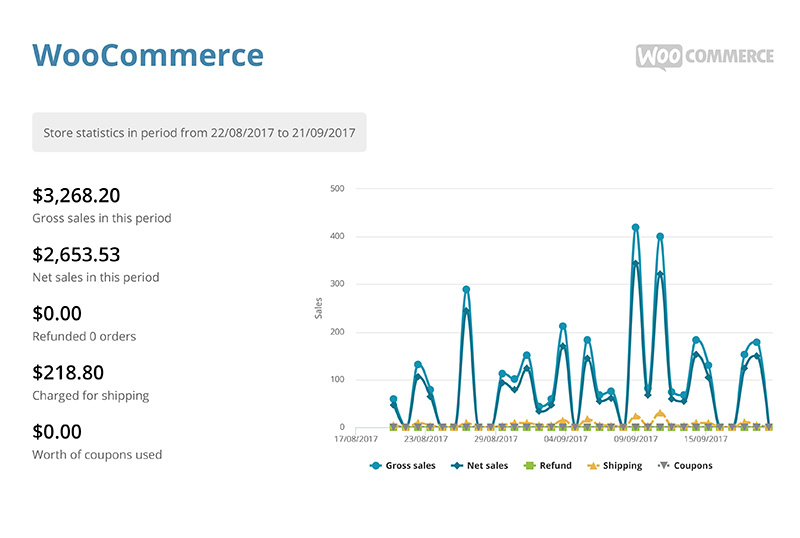Select the store statistics period banner
This screenshot has width=800, height=538.
(199, 132)
